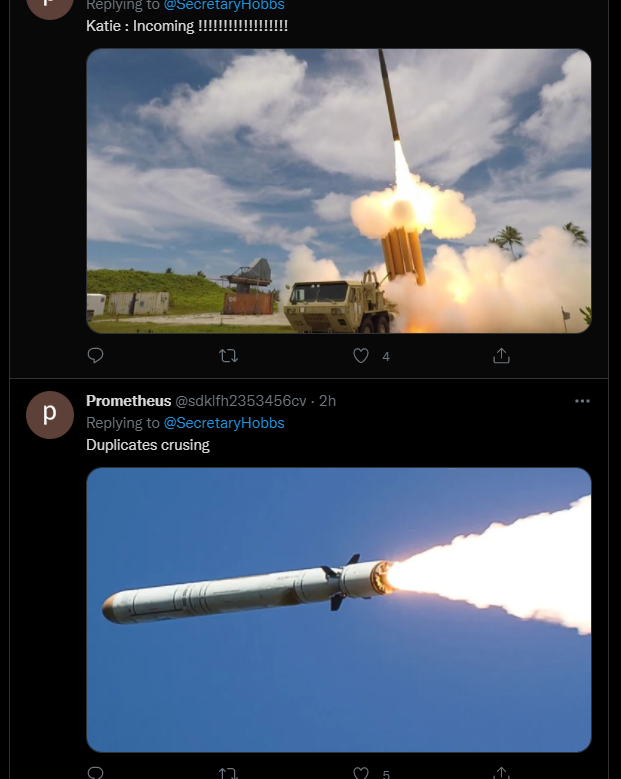
Task: View the missile launcher truck image
Action: click(339, 191)
